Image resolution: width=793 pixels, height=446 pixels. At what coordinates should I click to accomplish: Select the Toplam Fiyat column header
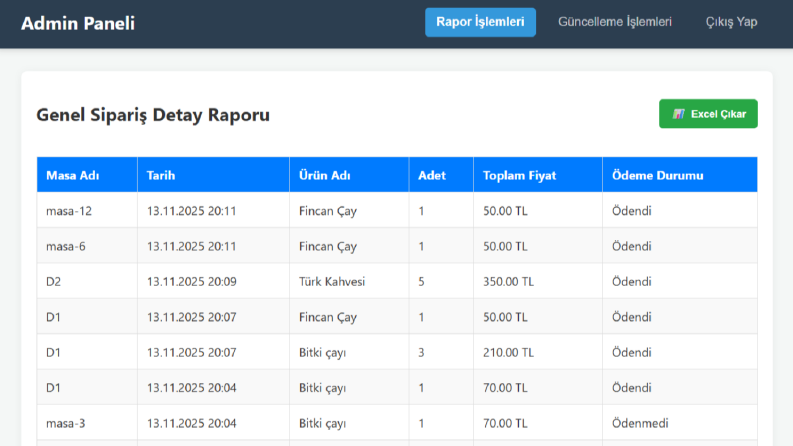click(538, 175)
